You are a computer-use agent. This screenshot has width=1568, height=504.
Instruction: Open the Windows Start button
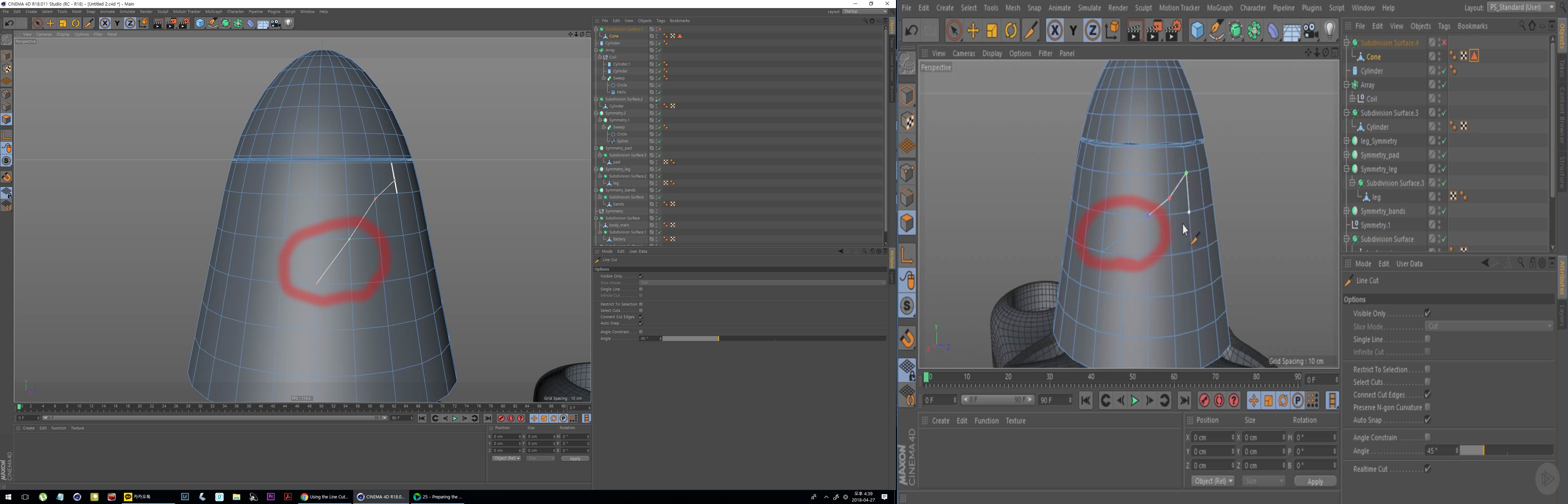click(x=8, y=497)
